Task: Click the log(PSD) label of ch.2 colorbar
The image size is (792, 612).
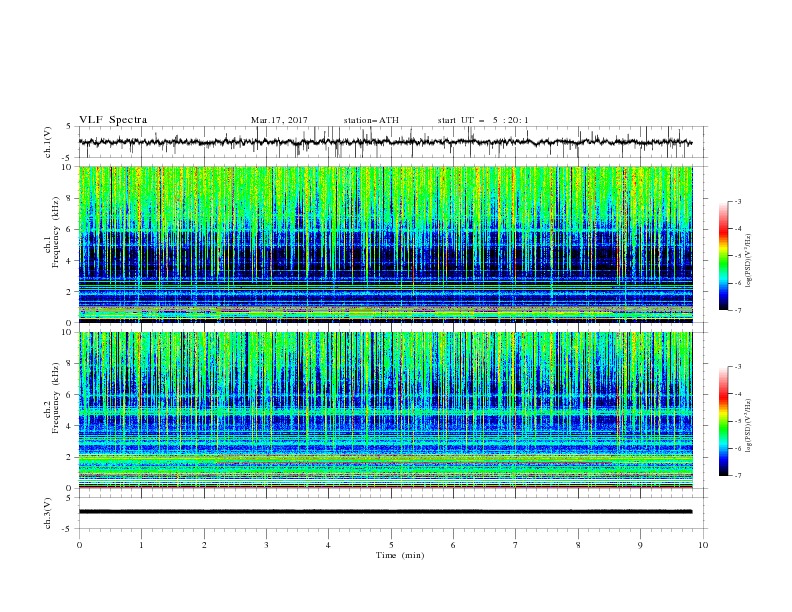Action: click(749, 426)
